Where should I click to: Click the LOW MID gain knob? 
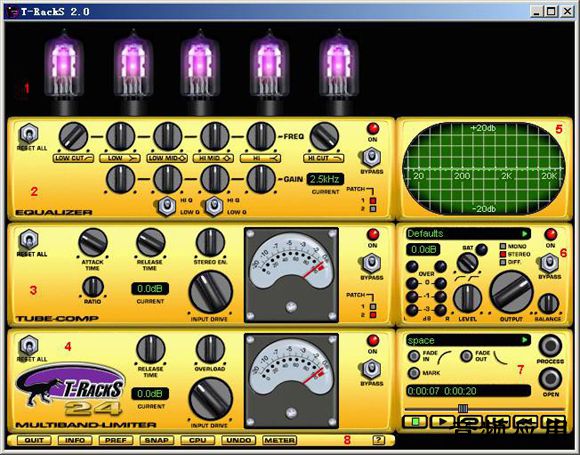pos(168,179)
